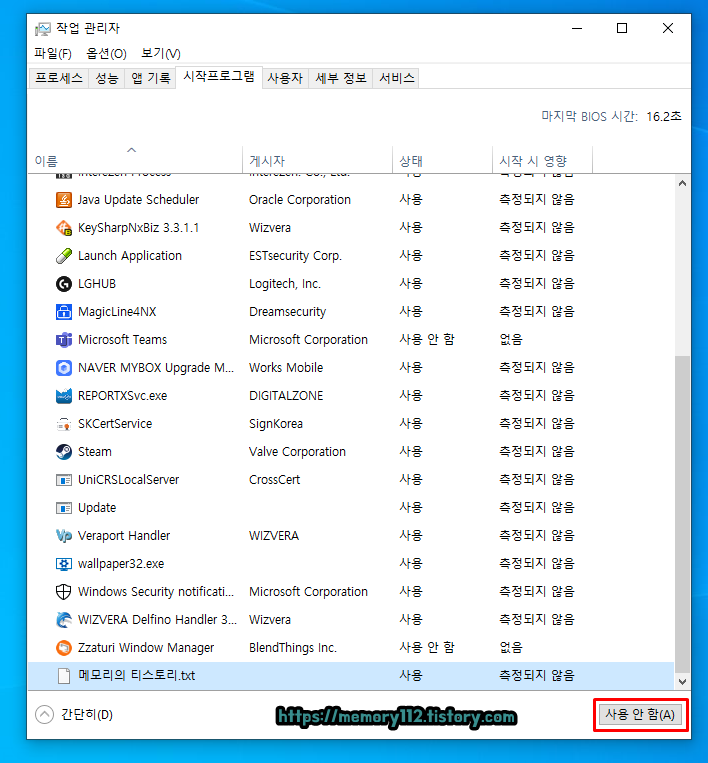Viewport: 708px width, 763px height.
Task: Select the Steam startup entry name
Action: coord(95,452)
